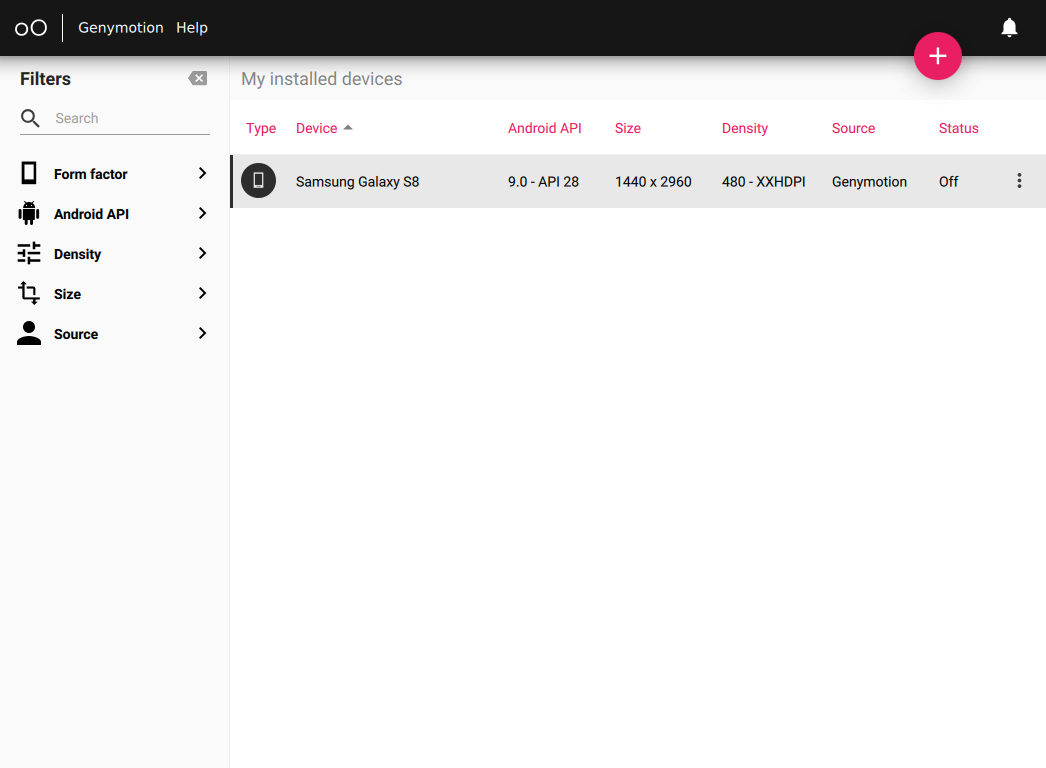Expand the Android API filter chevron

[203, 214]
